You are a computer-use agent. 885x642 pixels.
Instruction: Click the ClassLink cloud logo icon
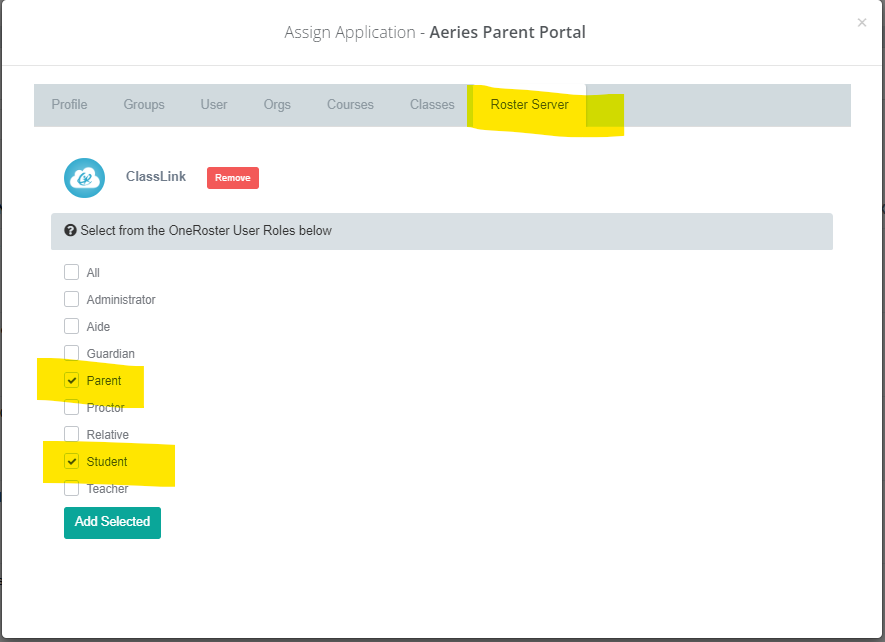click(x=85, y=178)
